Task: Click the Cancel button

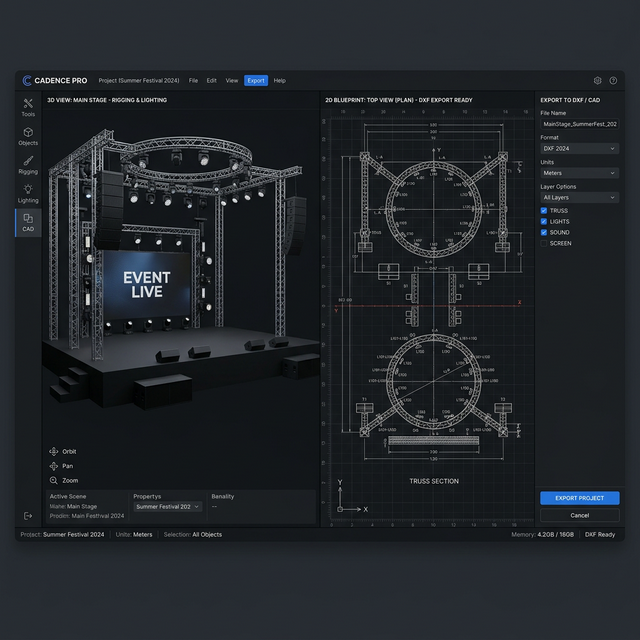Action: coord(580,516)
